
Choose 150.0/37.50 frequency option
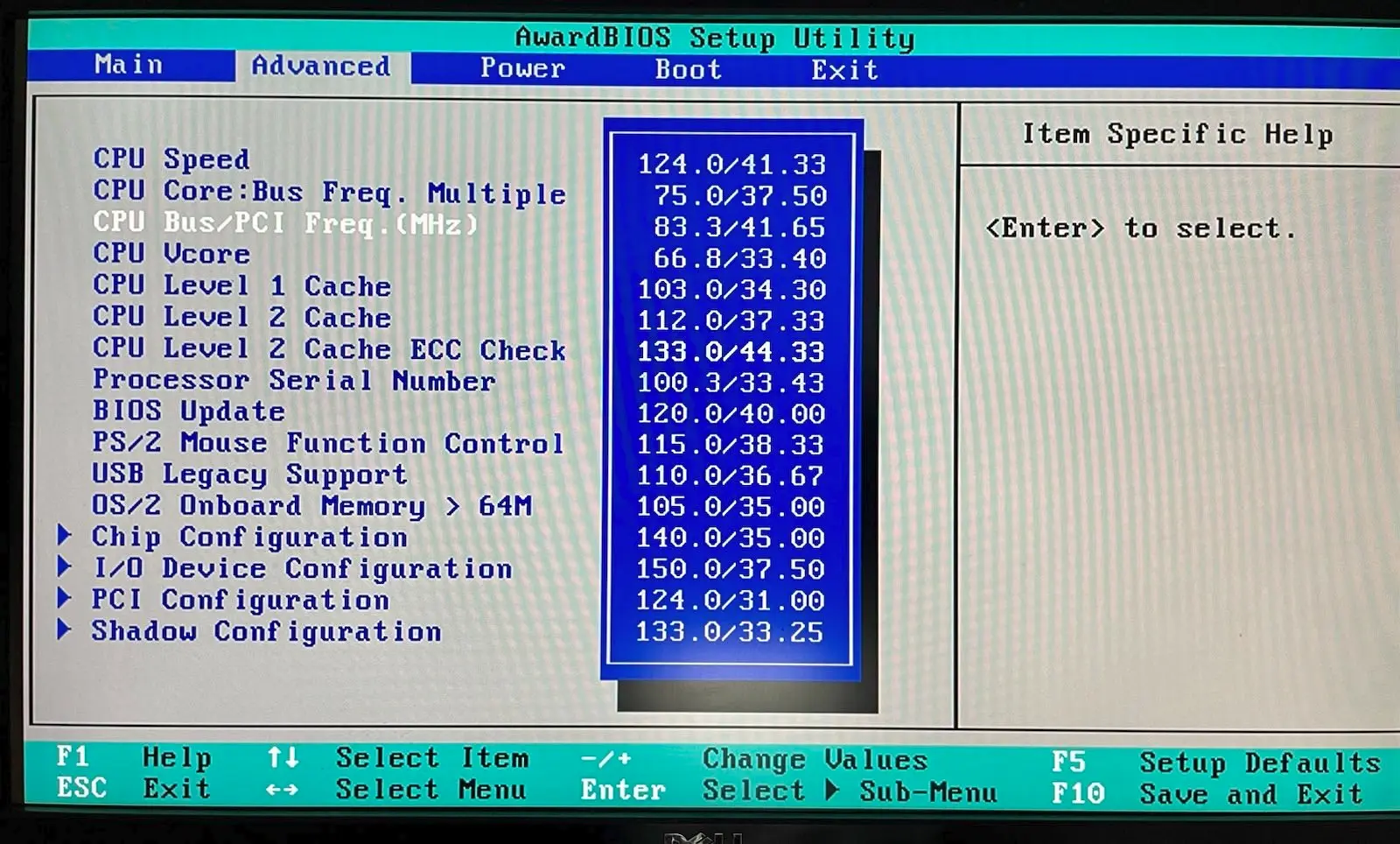[731, 569]
